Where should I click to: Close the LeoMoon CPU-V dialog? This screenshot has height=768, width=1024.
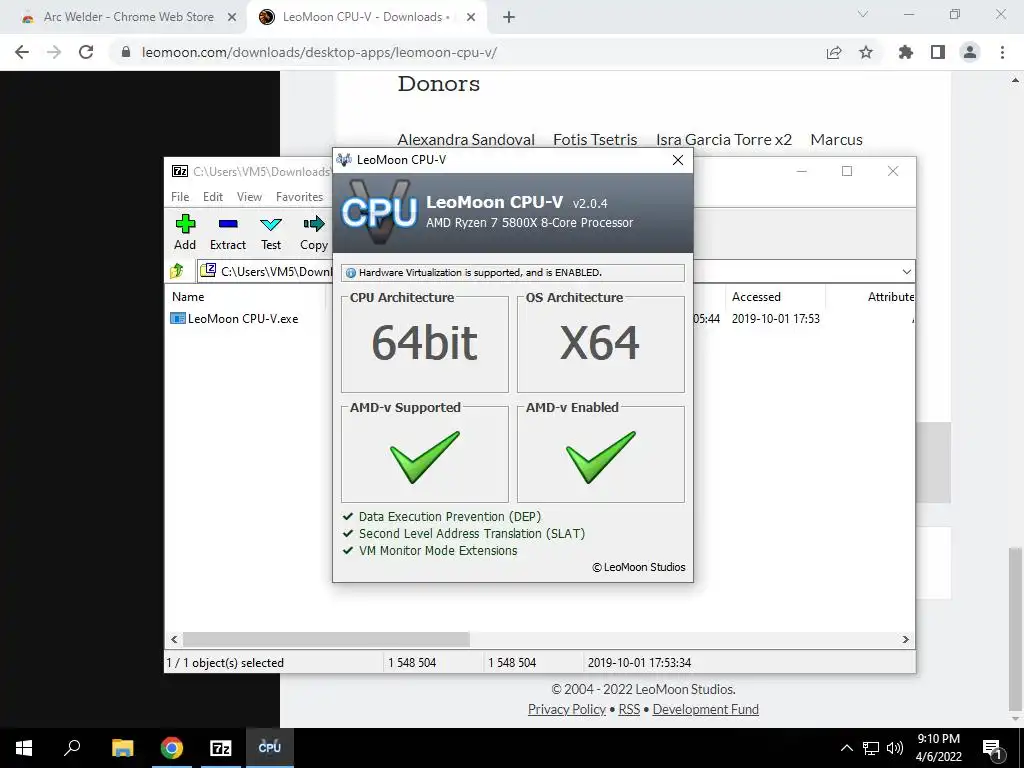678,160
